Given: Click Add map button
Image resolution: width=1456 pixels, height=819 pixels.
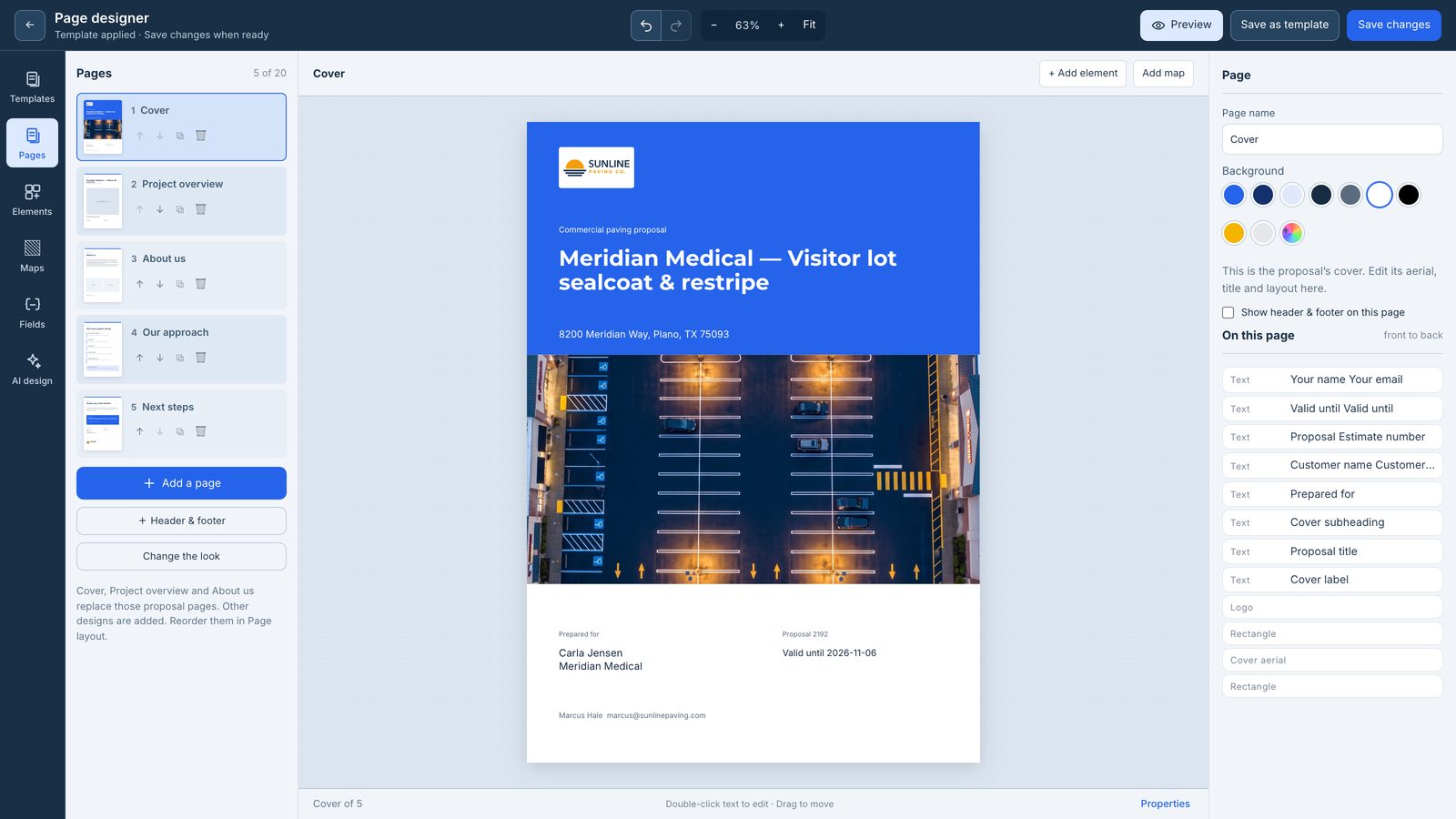Looking at the screenshot, I should (x=1163, y=74).
